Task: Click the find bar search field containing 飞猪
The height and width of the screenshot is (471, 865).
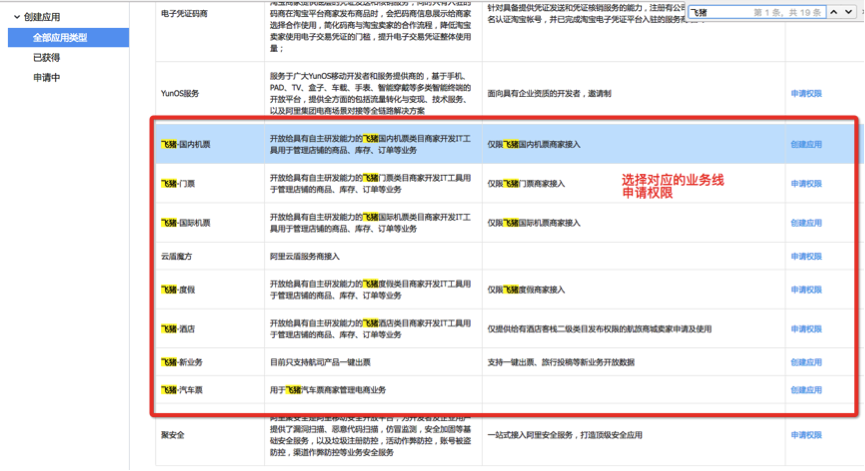Action: [757, 12]
